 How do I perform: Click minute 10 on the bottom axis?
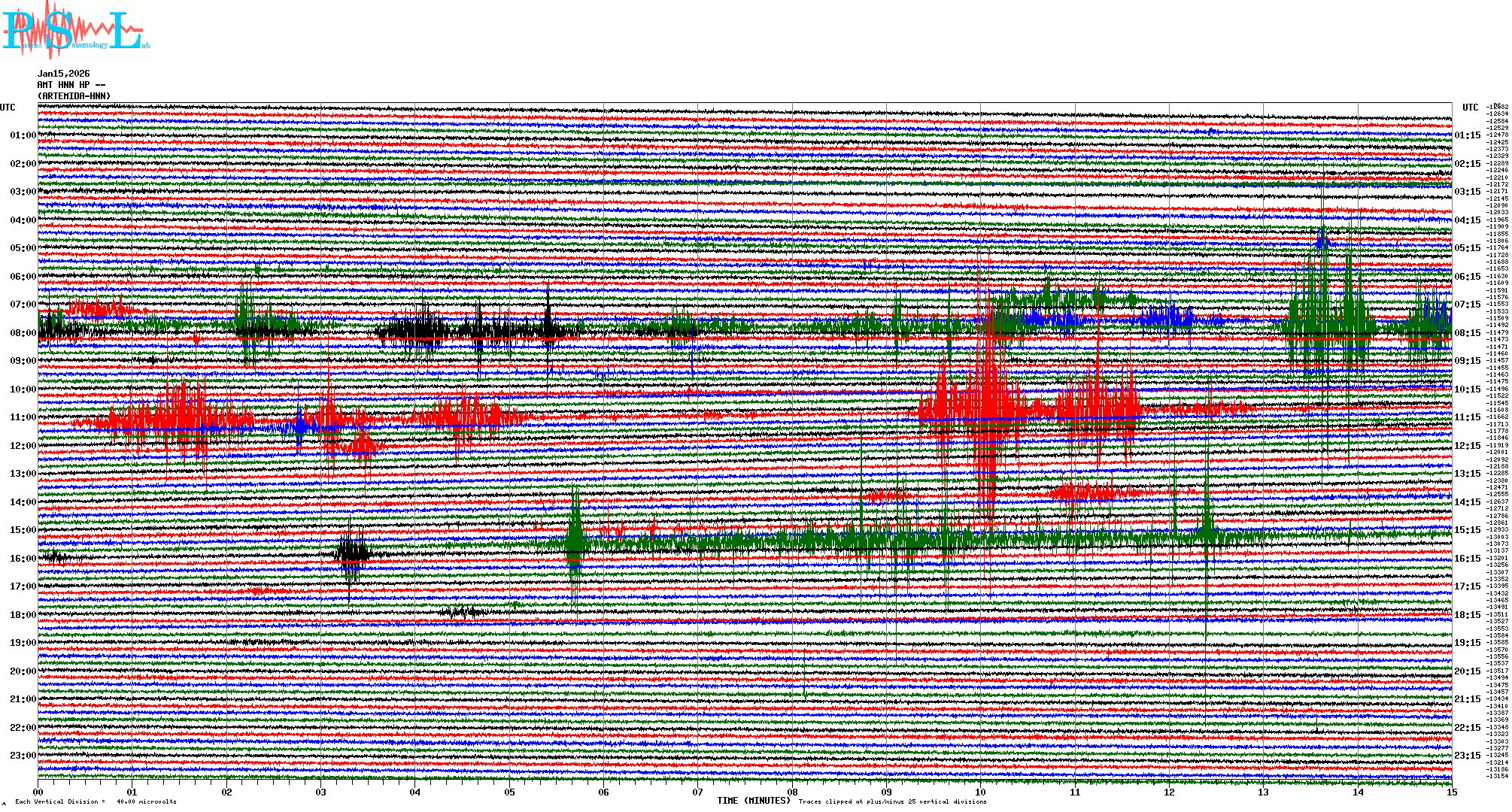coord(980,792)
